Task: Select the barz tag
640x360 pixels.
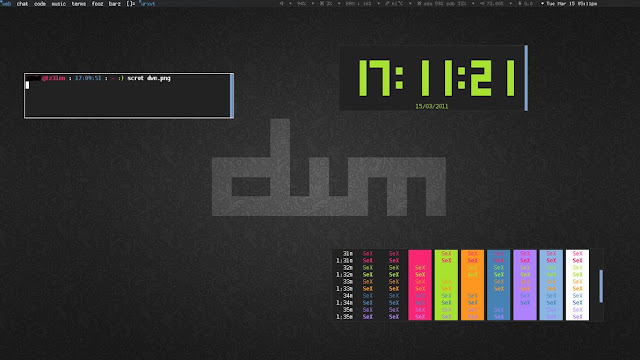Action: tap(115, 4)
